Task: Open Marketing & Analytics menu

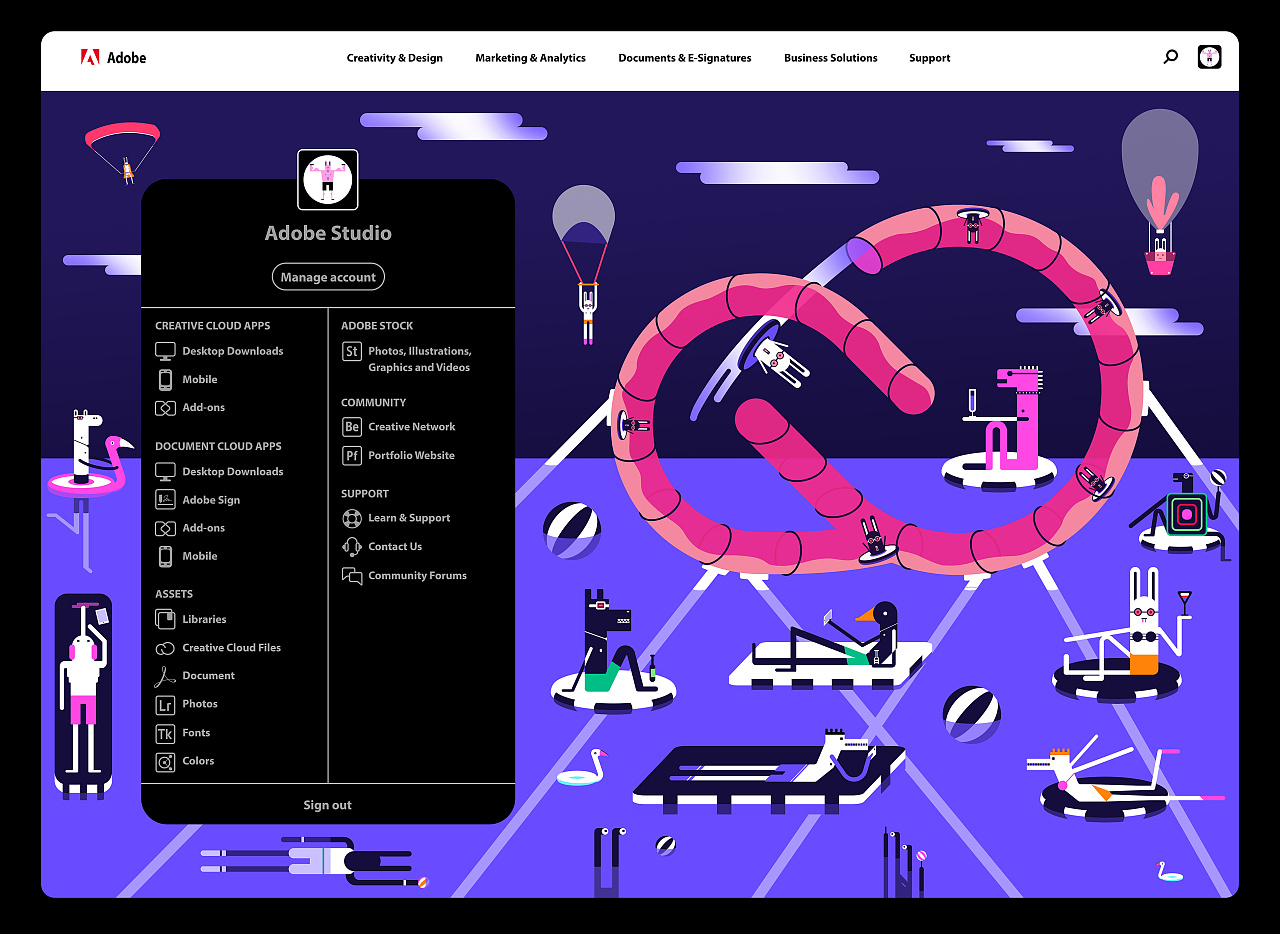Action: click(x=530, y=58)
